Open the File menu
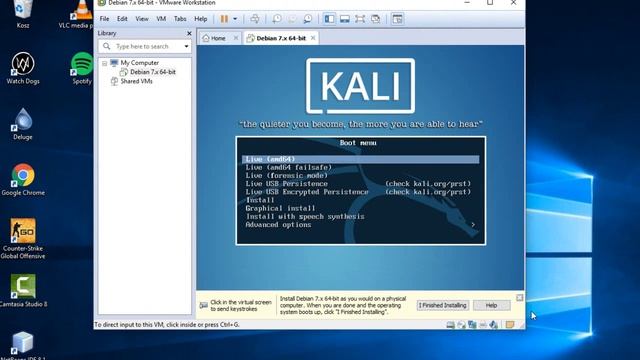The image size is (640, 360). point(104,19)
